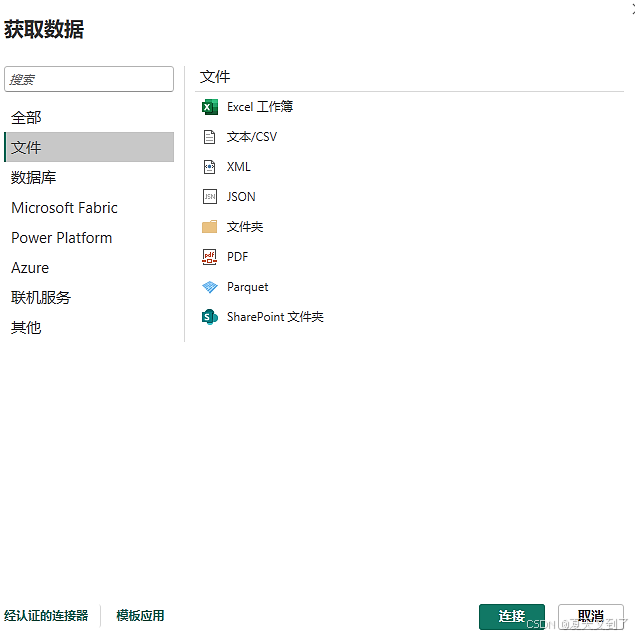
Task: Open the 联机服务 category
Action: coord(89,298)
